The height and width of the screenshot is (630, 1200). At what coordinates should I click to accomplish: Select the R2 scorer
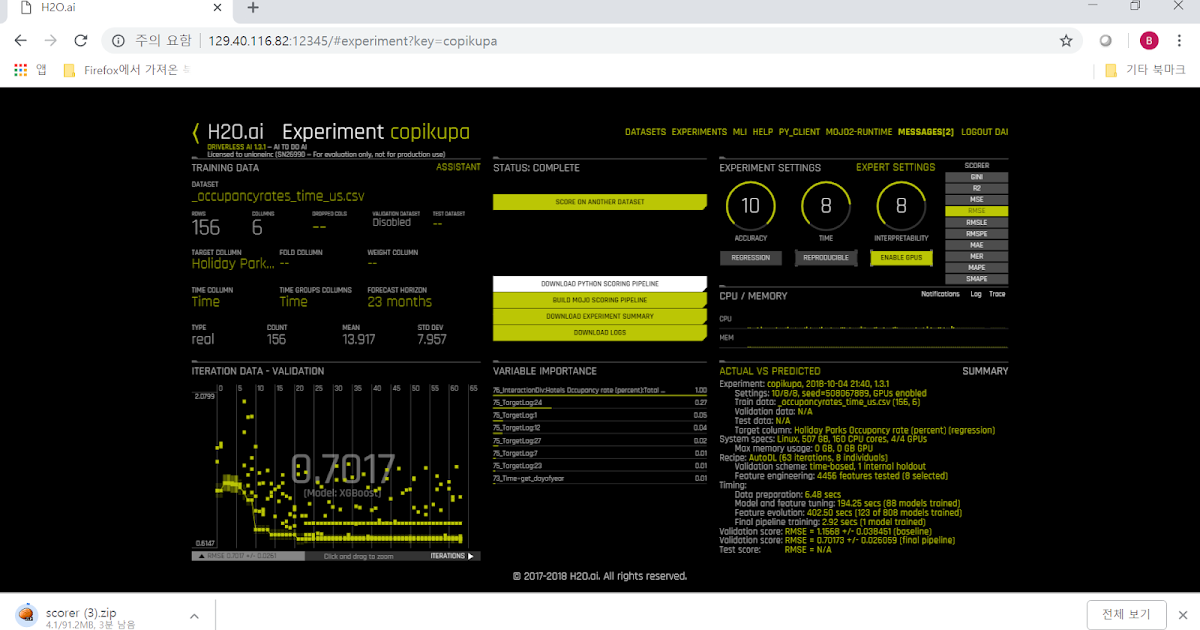point(976,188)
